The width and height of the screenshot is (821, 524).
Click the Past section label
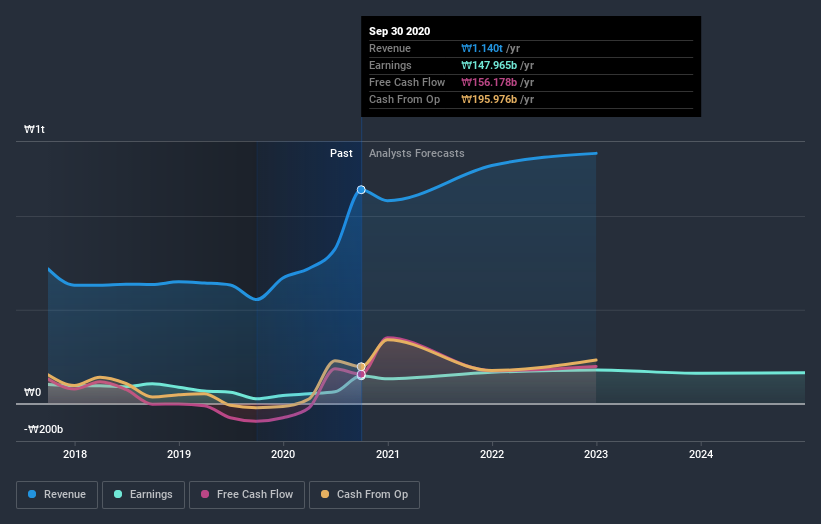click(x=341, y=153)
